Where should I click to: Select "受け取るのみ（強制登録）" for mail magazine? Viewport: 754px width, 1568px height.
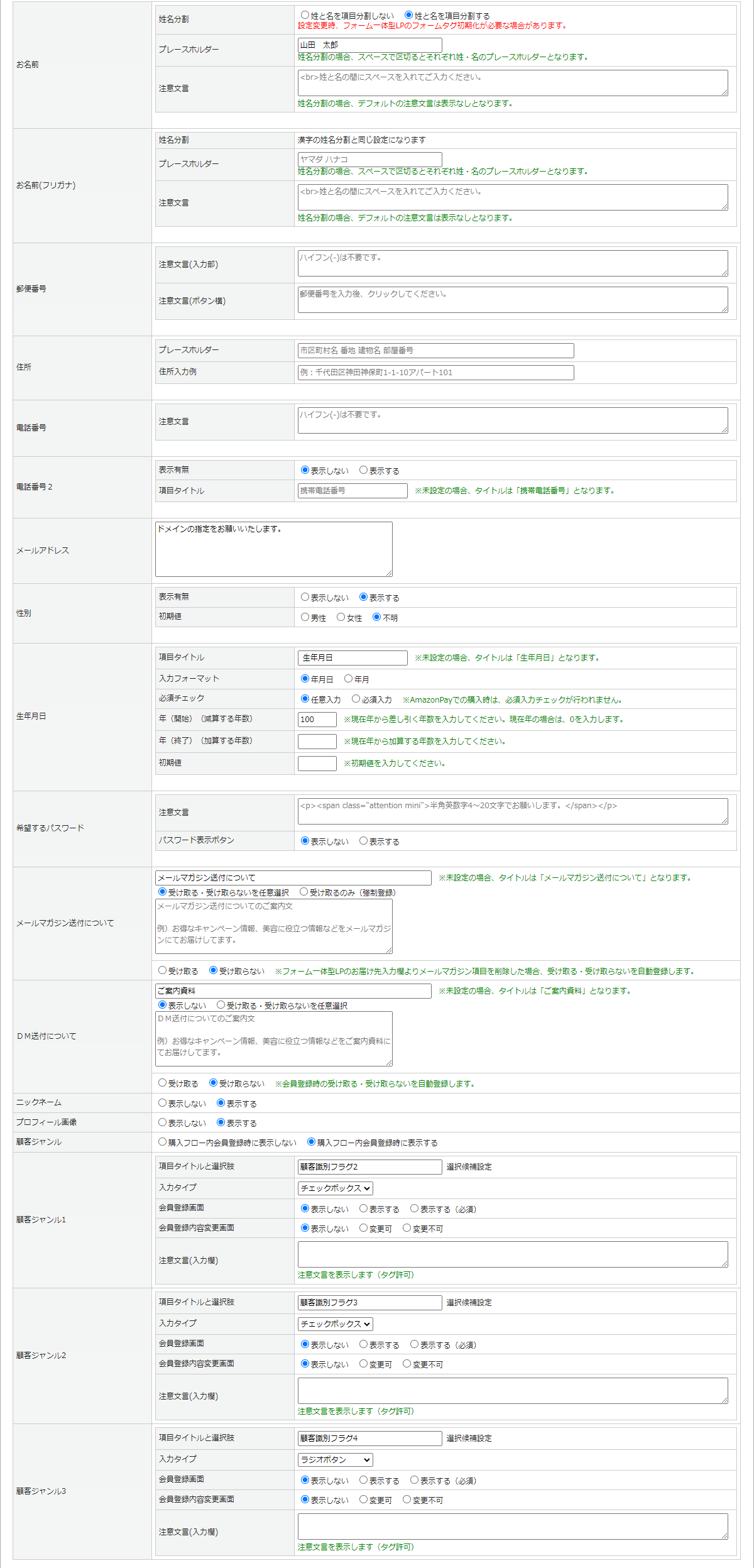point(304,892)
